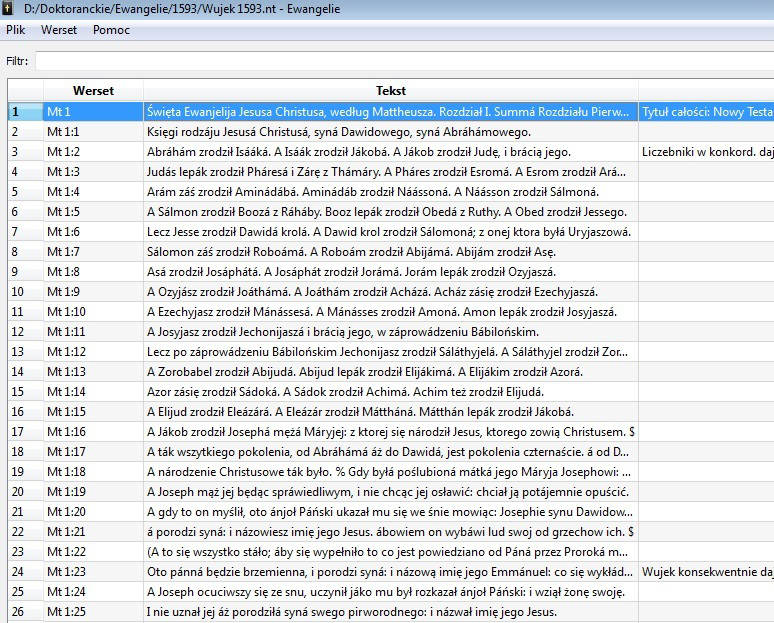Select the Mt 1:3 verse cell
Viewport: 774px width, 623px height.
(x=93, y=172)
